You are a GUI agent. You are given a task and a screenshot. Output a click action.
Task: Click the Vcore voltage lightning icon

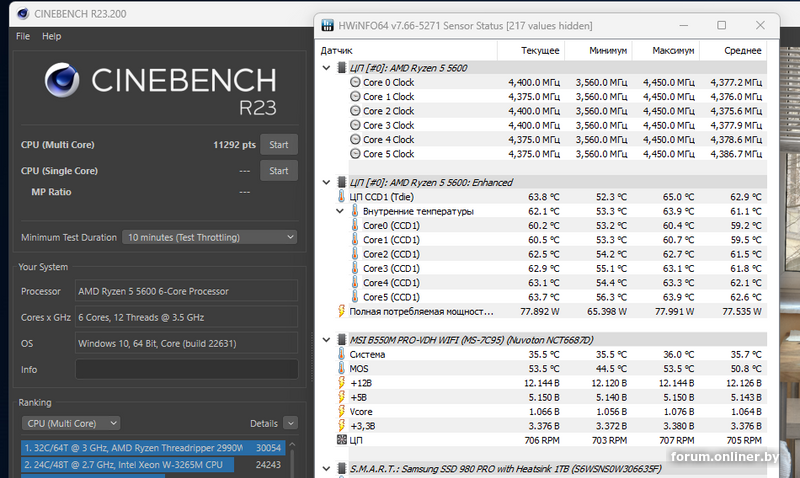coord(341,410)
